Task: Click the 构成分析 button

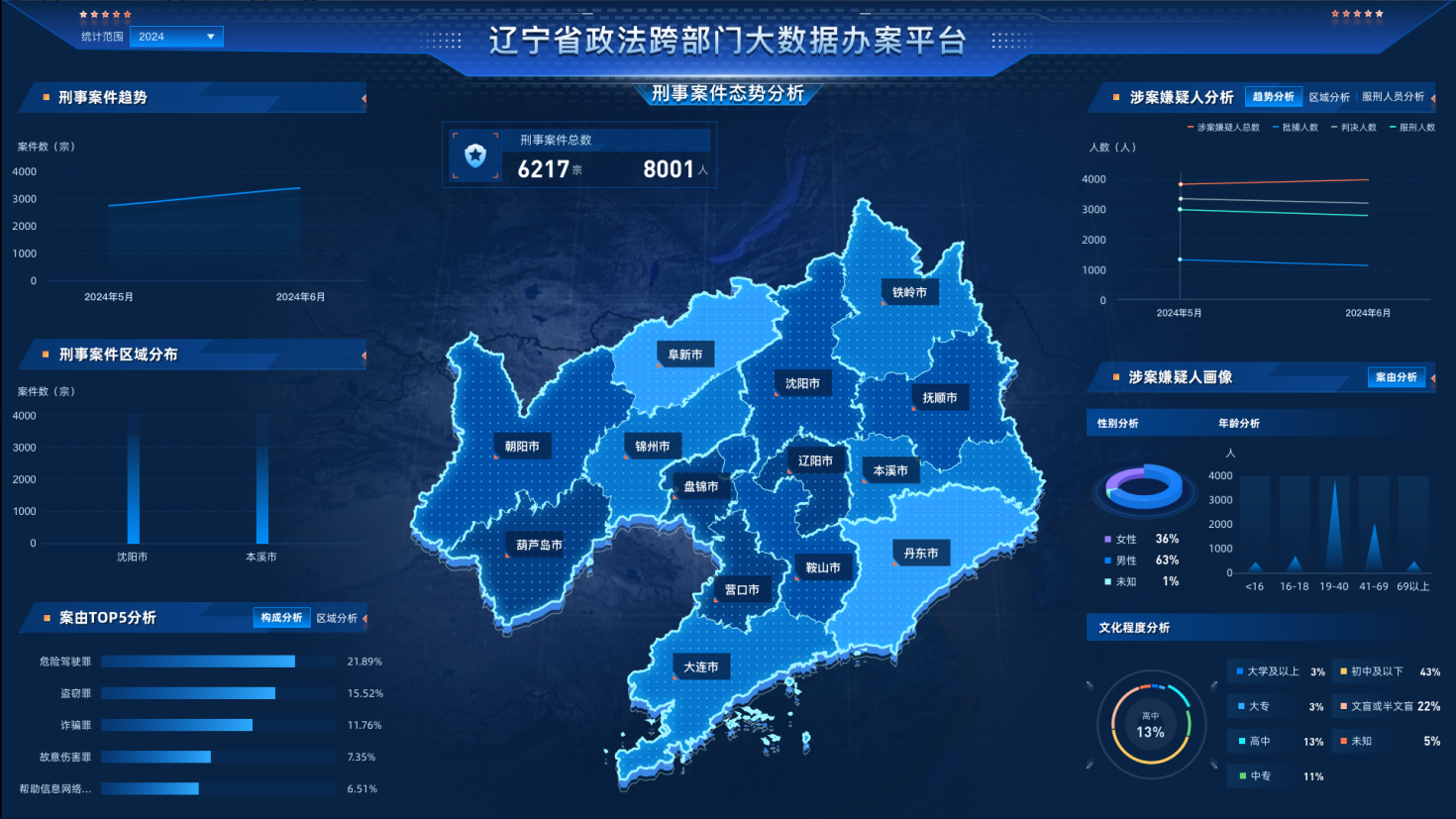Action: (x=281, y=618)
